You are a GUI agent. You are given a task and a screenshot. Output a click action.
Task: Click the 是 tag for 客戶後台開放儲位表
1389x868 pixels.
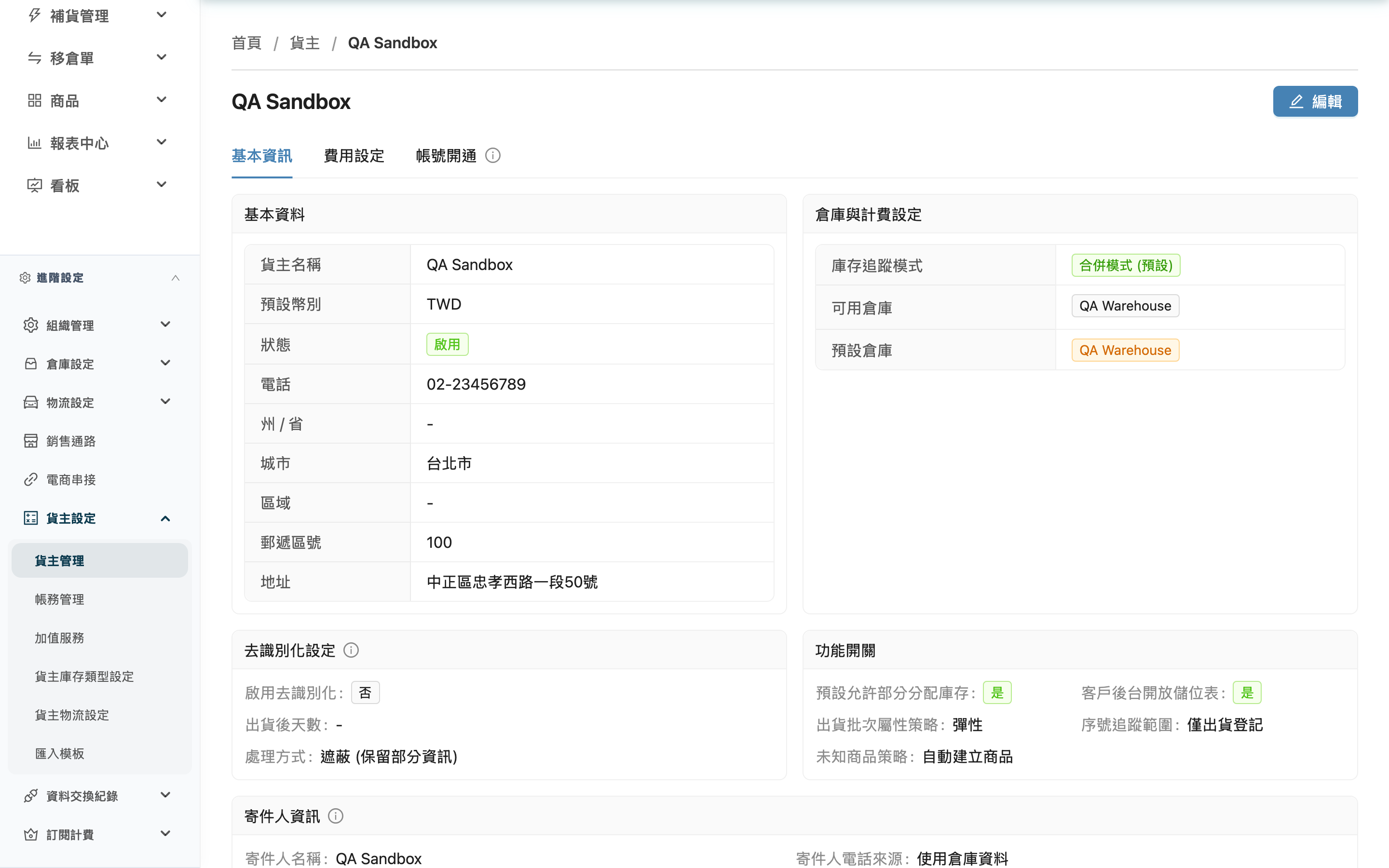(x=1247, y=692)
